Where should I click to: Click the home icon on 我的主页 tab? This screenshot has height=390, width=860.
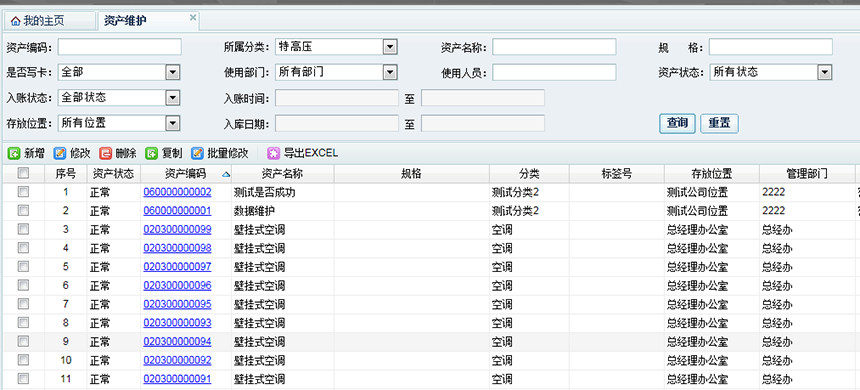[15, 21]
